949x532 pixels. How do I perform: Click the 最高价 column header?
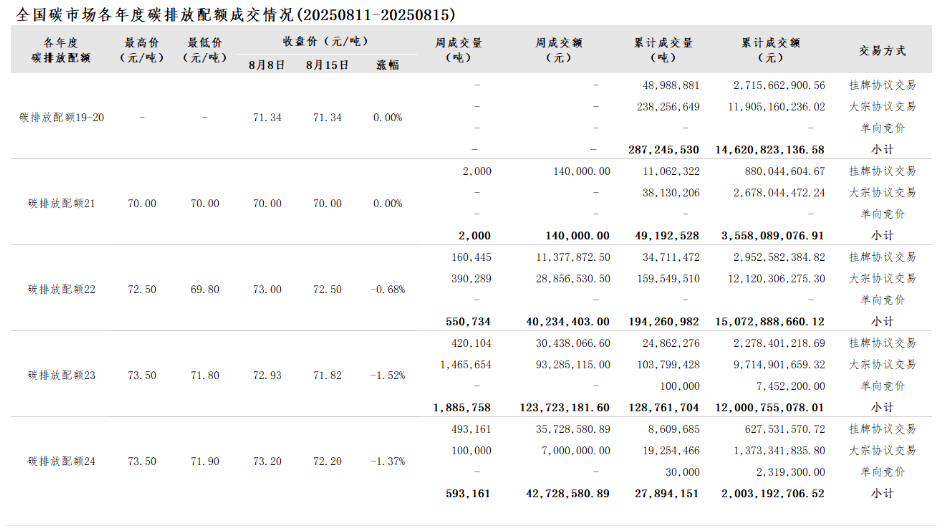pos(142,50)
